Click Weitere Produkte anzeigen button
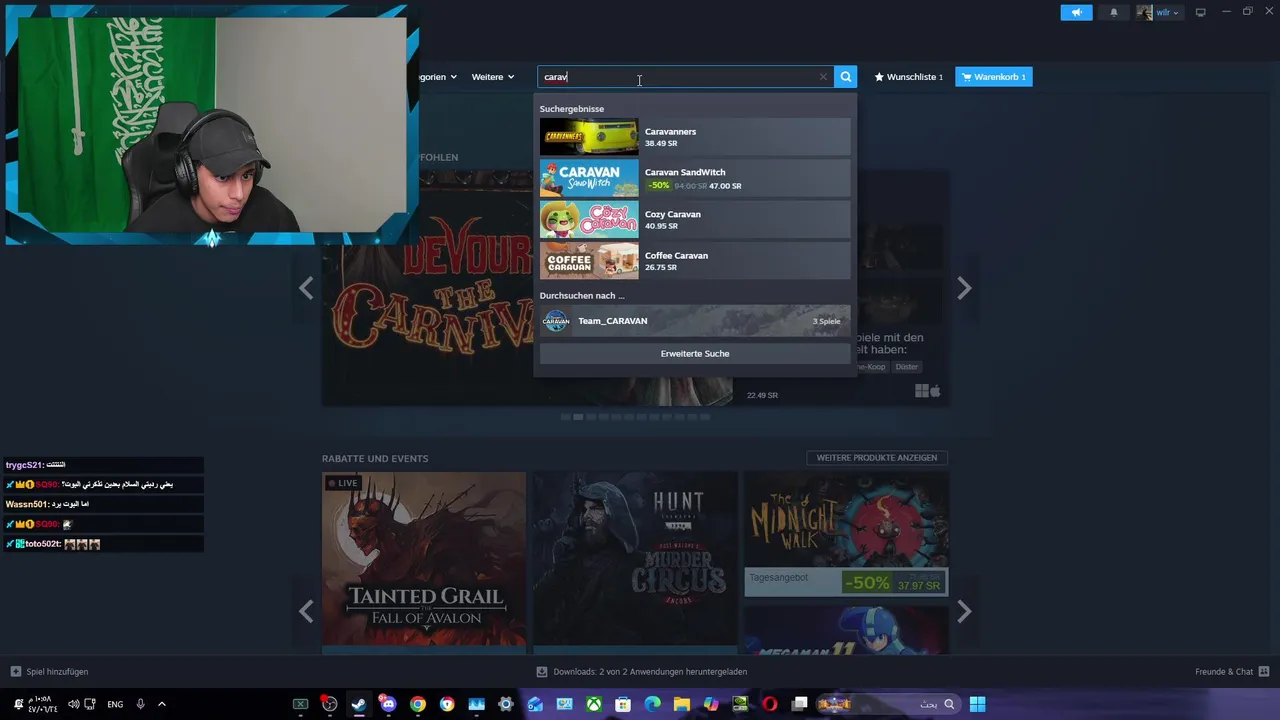This screenshot has height=720, width=1280. pos(877,458)
